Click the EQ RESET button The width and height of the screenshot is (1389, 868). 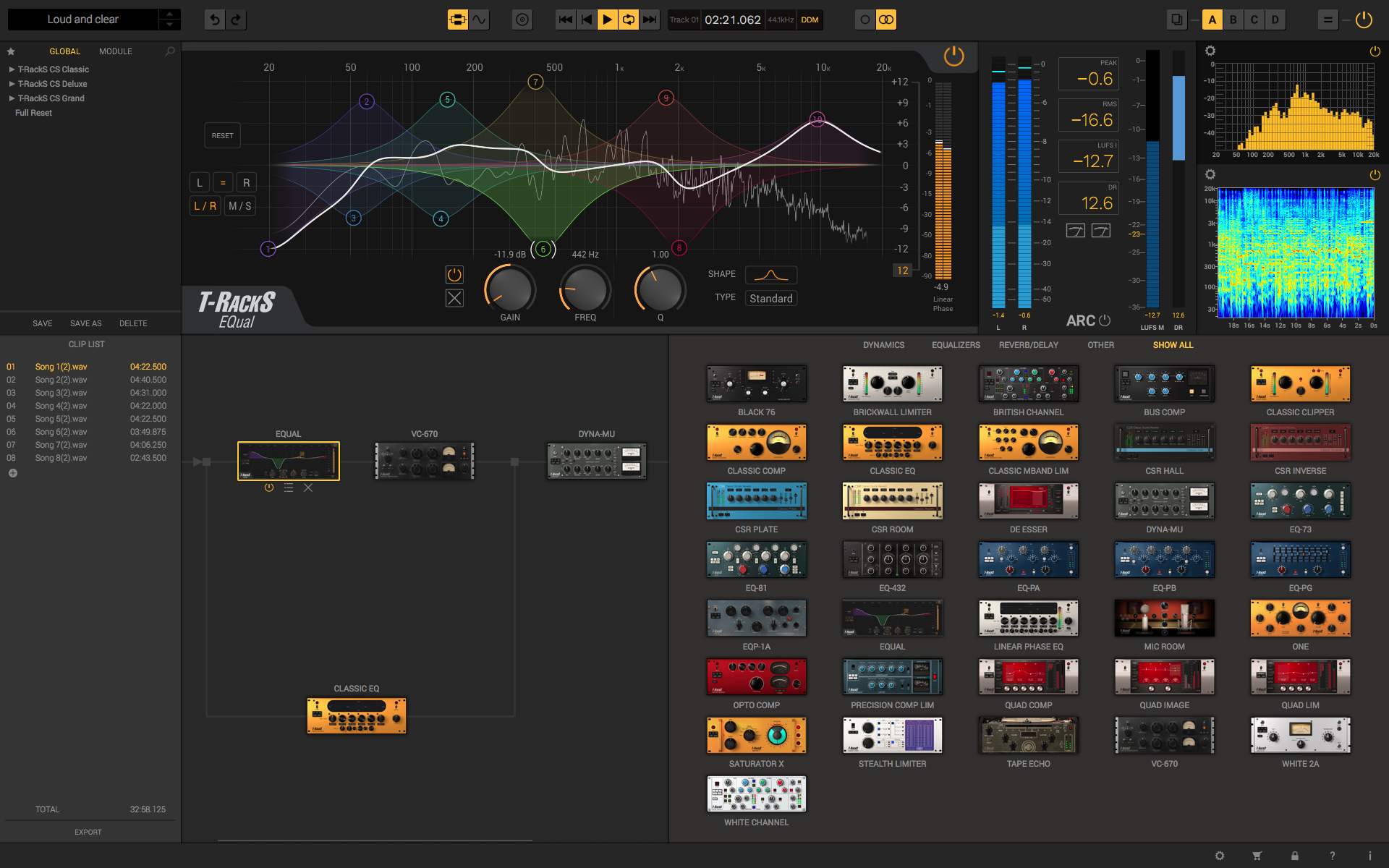pyautogui.click(x=223, y=136)
